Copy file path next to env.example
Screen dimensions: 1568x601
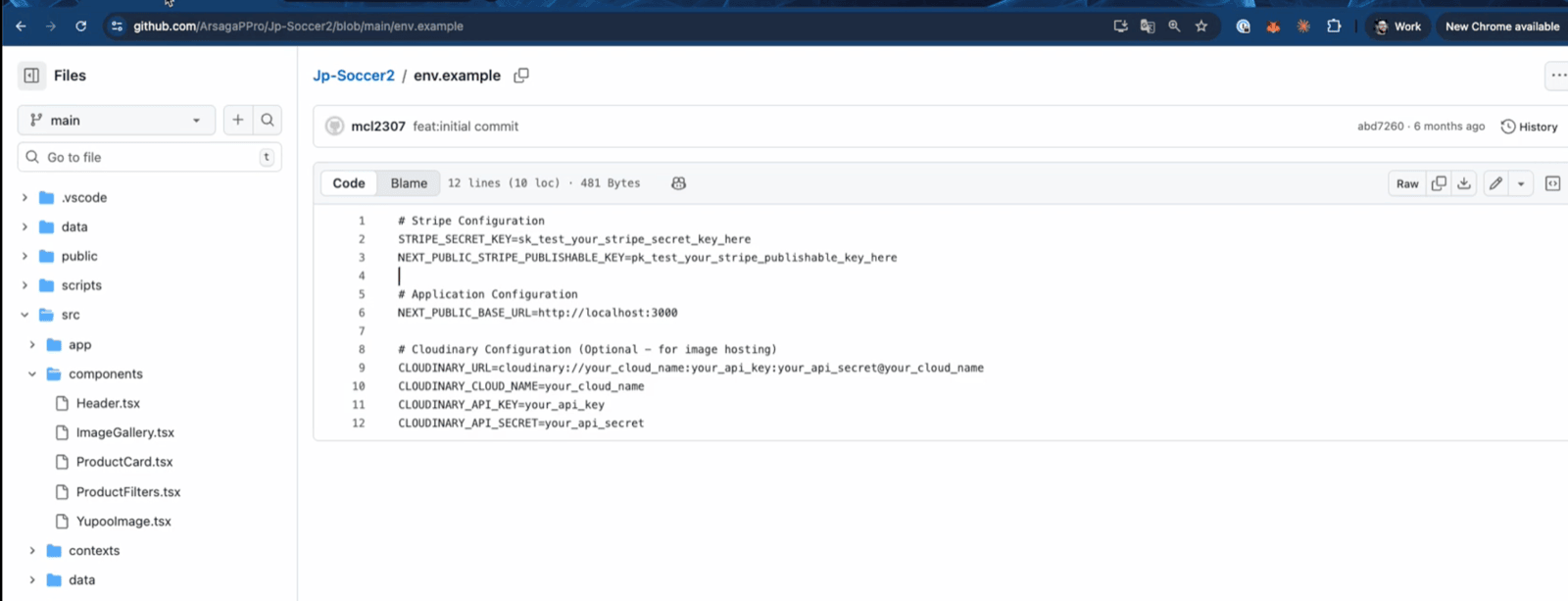521,75
